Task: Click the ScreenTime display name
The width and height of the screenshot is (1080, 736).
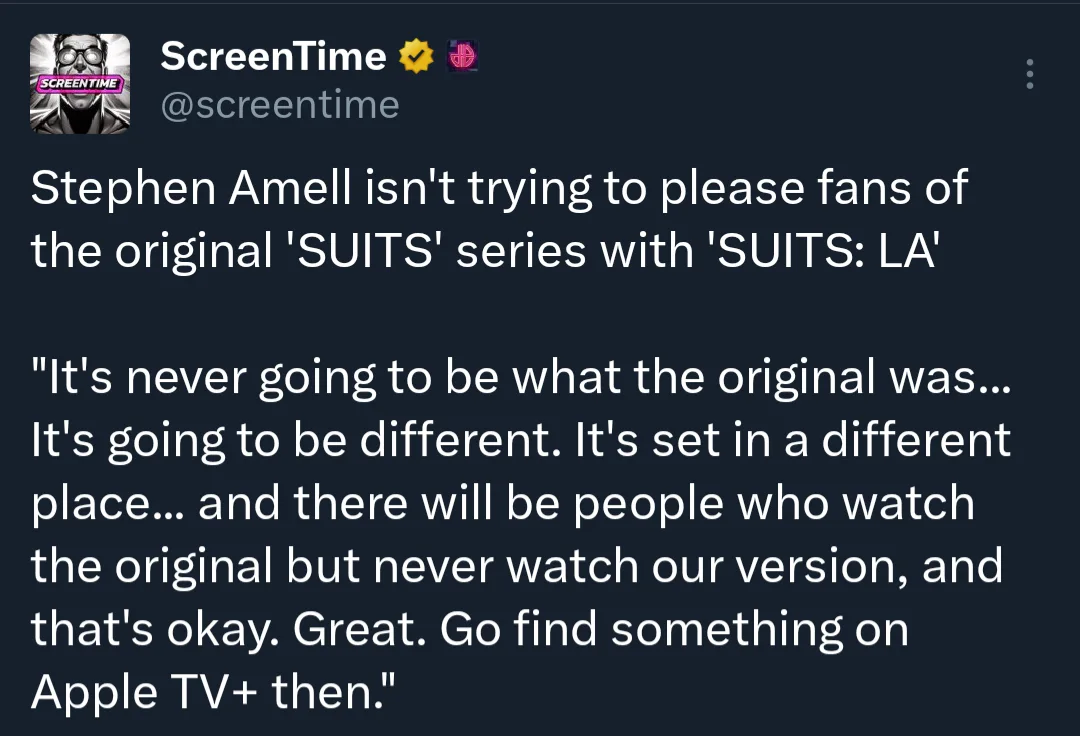Action: coord(273,57)
